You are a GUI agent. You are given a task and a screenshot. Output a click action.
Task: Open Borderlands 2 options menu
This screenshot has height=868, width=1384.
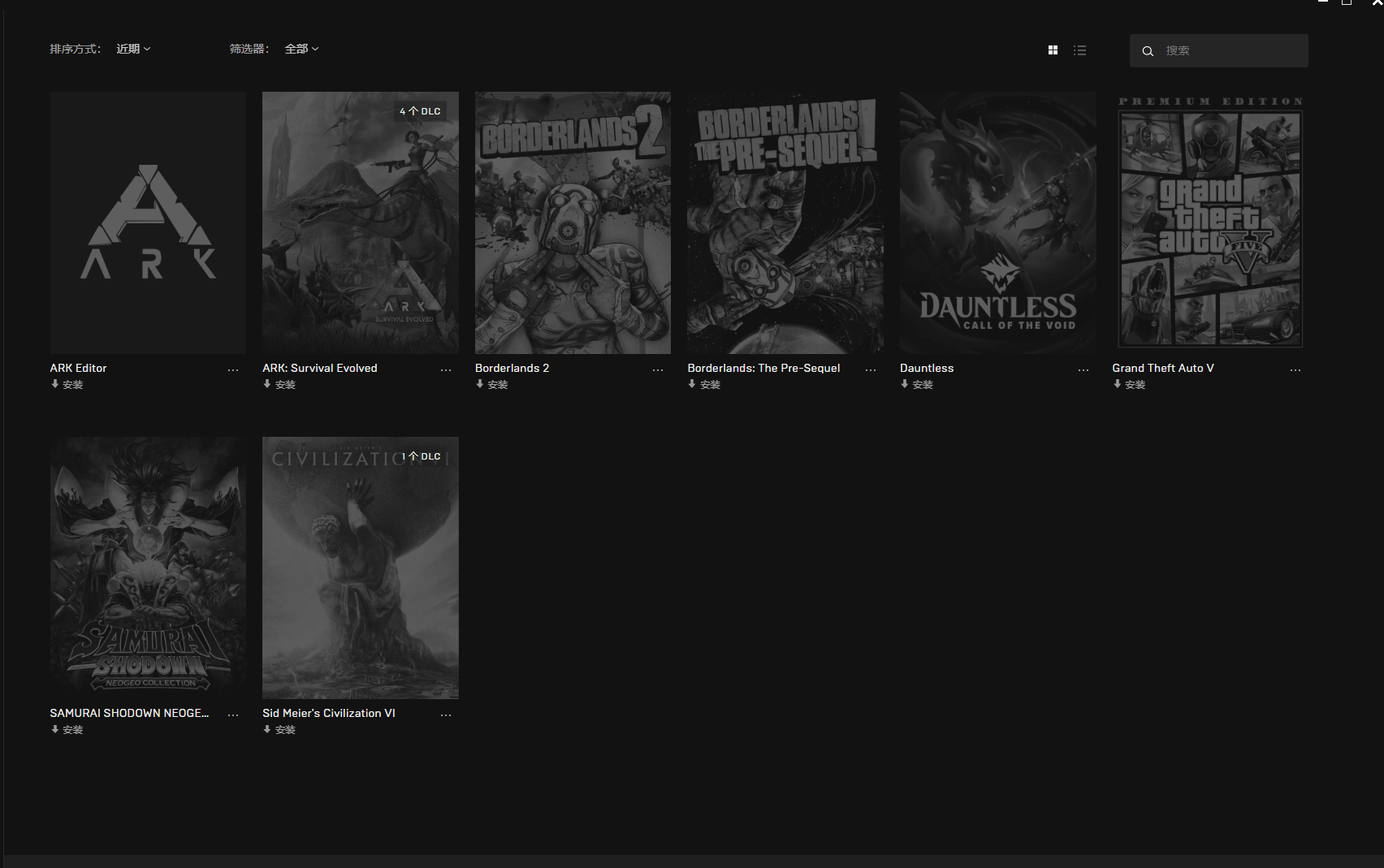(658, 369)
